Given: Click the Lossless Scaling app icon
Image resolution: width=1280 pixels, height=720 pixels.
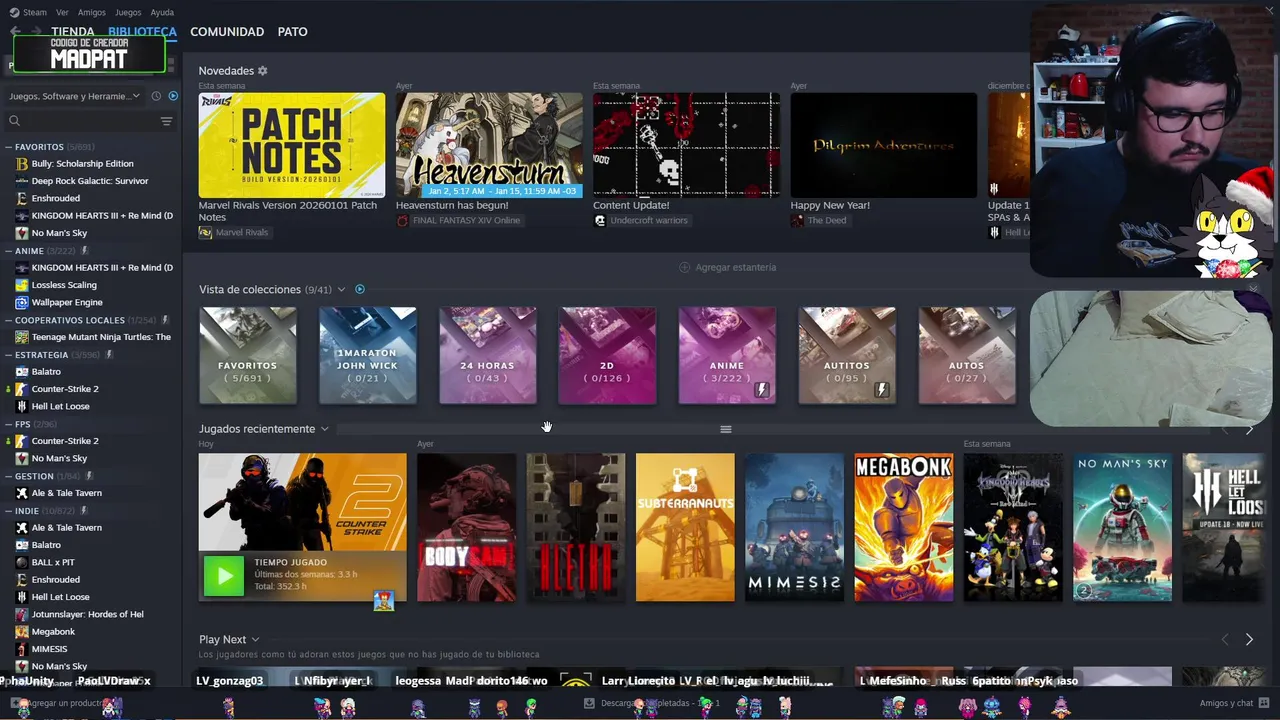Looking at the screenshot, I should coord(22,285).
